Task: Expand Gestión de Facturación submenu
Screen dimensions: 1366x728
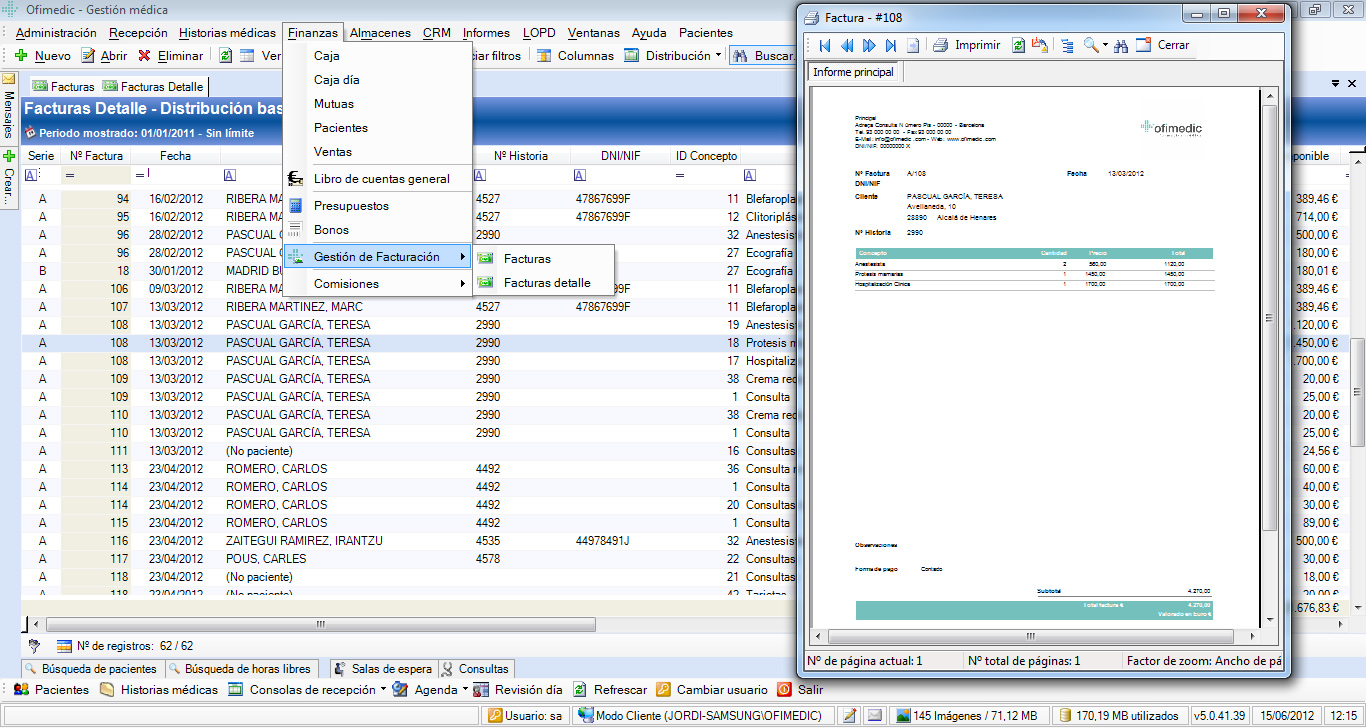Action: (x=378, y=257)
